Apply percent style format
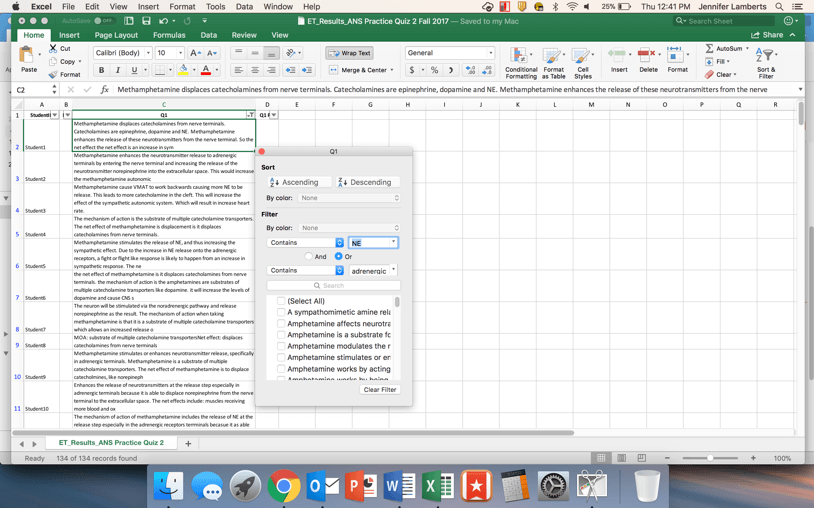814x508 pixels. pos(435,70)
